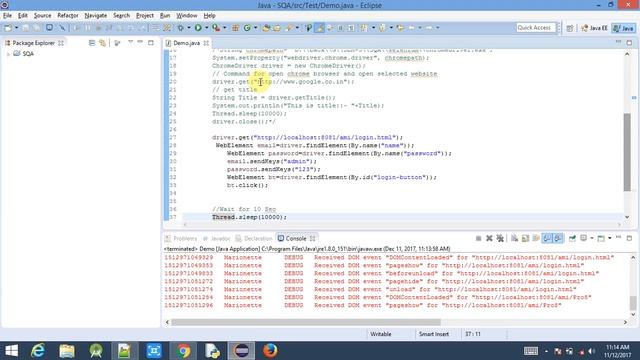The image size is (640, 360).
Task: Open the Open Console dropdown arrow
Action: pyautogui.click(x=609, y=238)
